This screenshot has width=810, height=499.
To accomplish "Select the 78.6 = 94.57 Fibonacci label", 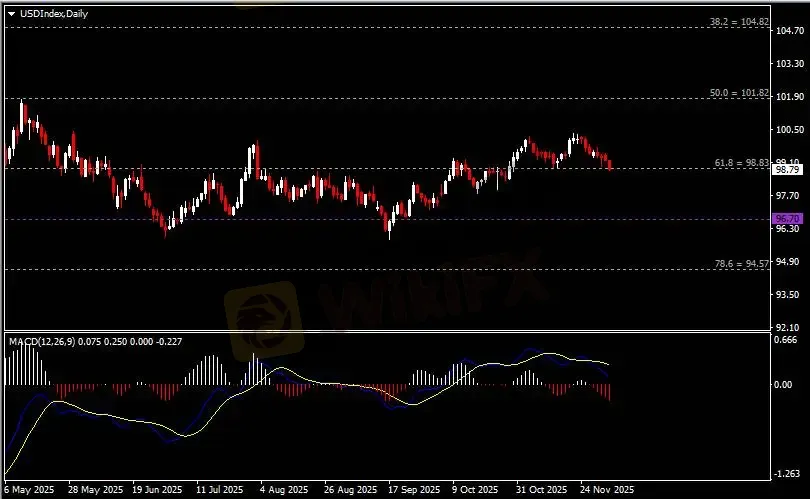I will pyautogui.click(x=741, y=263).
